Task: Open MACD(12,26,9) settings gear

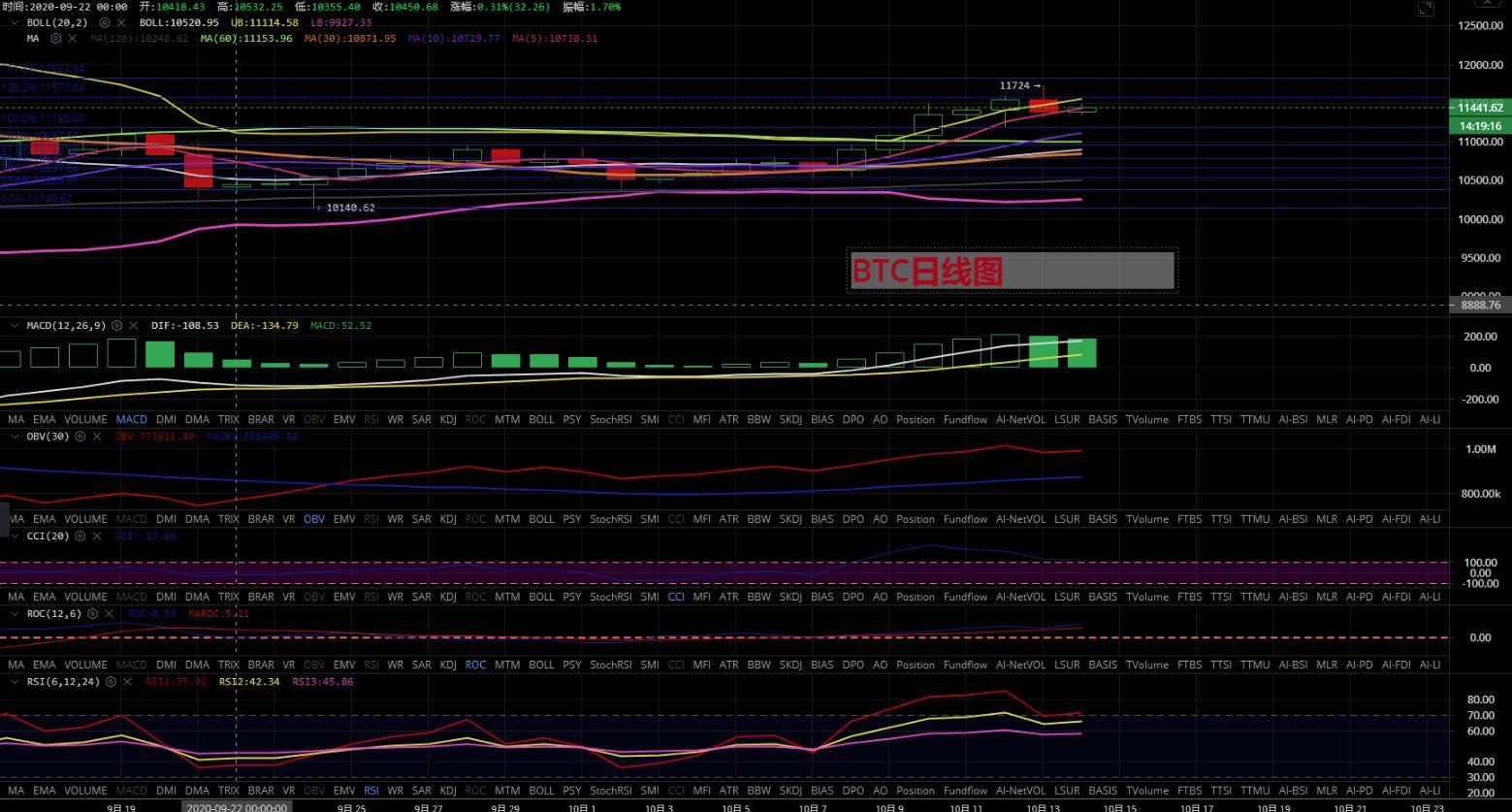Action: click(x=116, y=326)
